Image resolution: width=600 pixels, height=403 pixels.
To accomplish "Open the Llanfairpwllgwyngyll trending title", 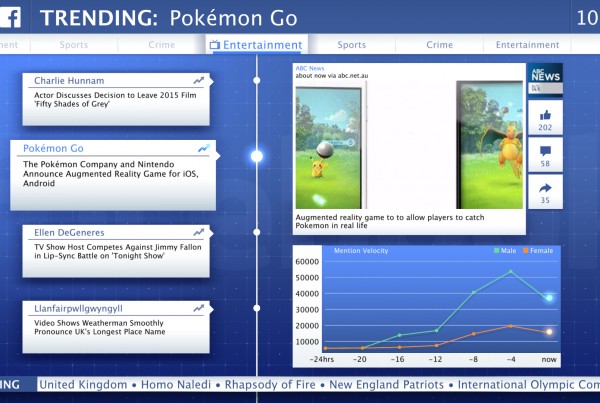I will coord(78,308).
